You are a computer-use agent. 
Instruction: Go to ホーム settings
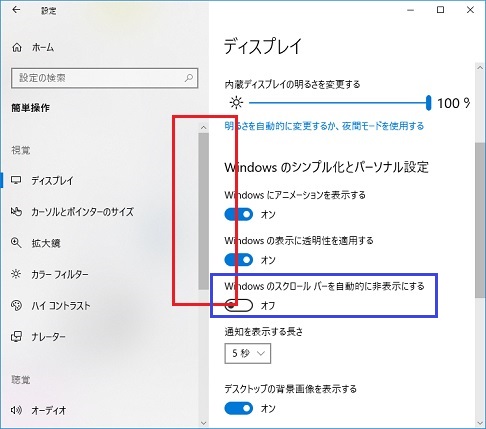pyautogui.click(x=43, y=48)
